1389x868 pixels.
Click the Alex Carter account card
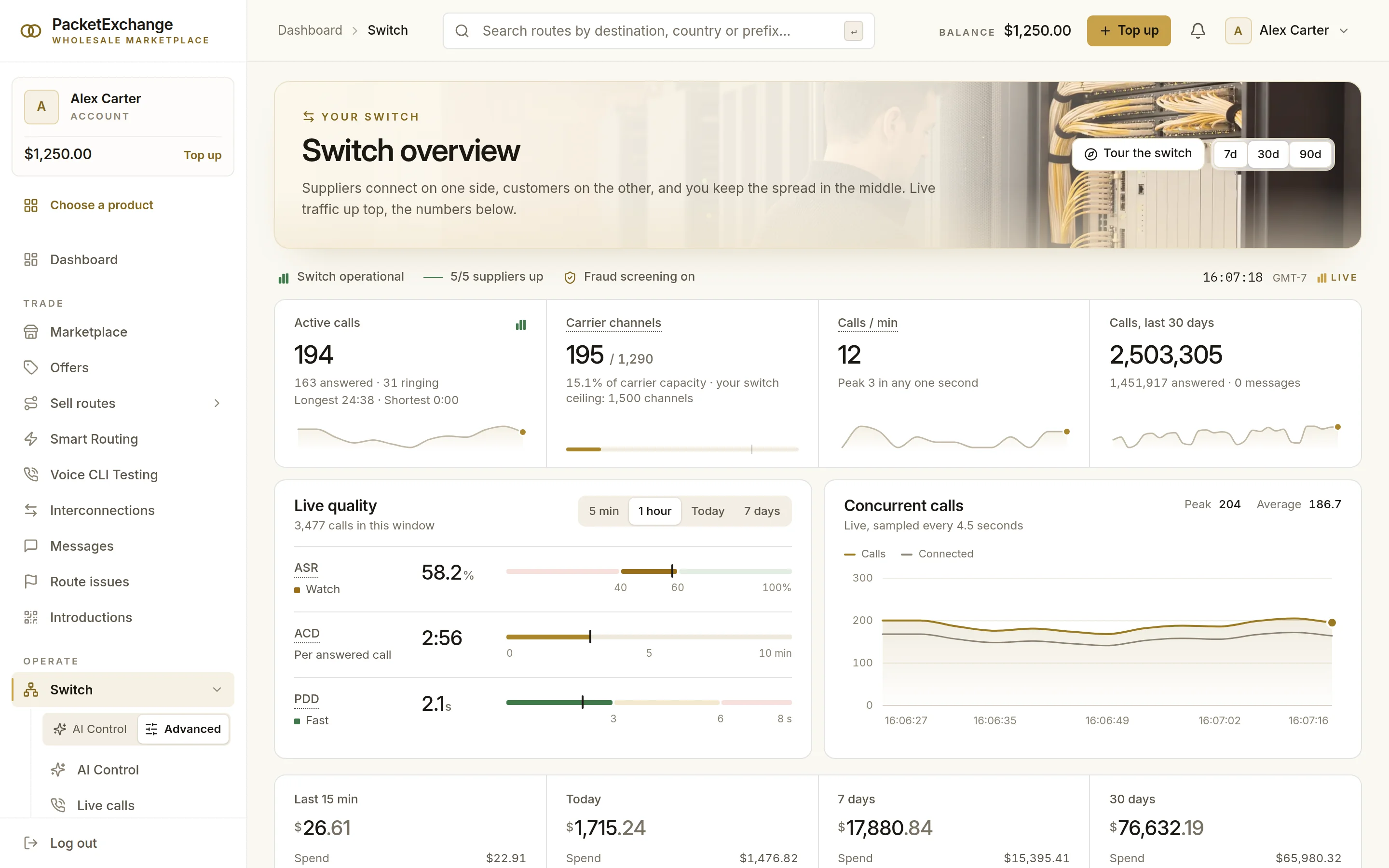pos(123,127)
